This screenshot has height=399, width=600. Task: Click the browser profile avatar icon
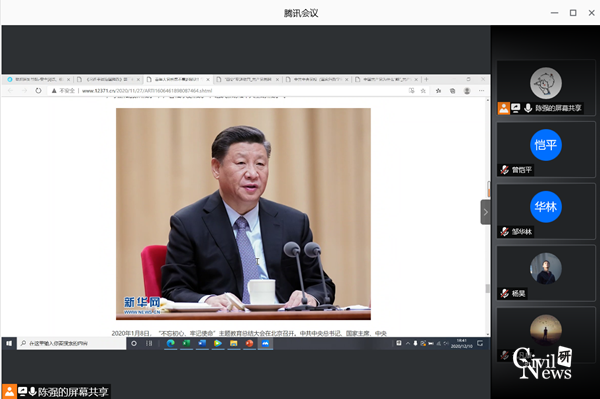(467, 91)
